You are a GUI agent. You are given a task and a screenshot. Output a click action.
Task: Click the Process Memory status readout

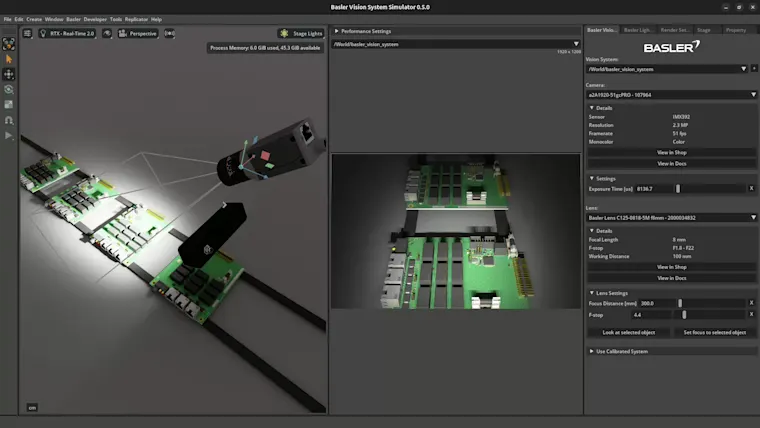pyautogui.click(x=265, y=48)
